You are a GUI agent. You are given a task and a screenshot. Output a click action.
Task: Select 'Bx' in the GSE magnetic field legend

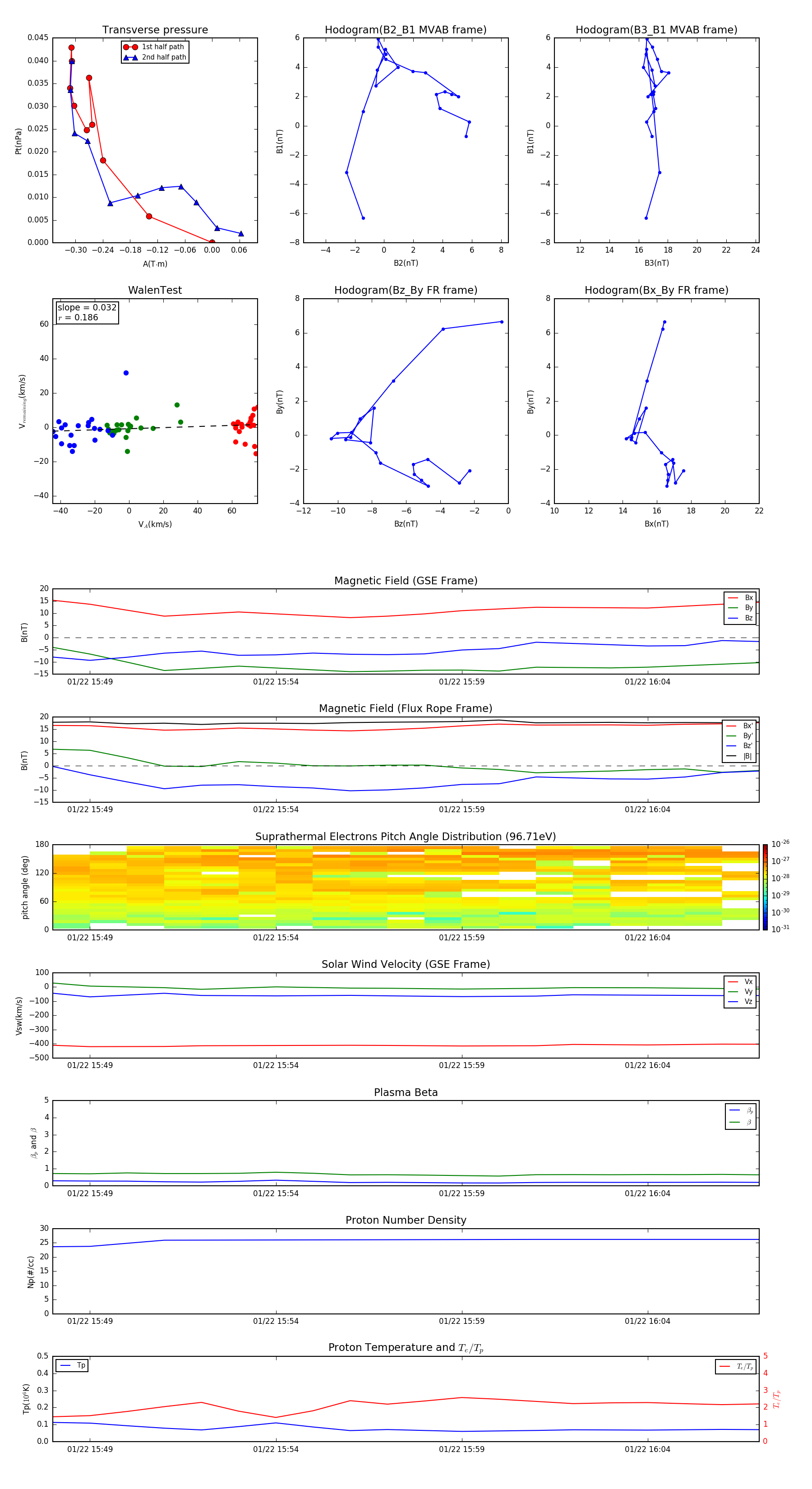click(741, 598)
